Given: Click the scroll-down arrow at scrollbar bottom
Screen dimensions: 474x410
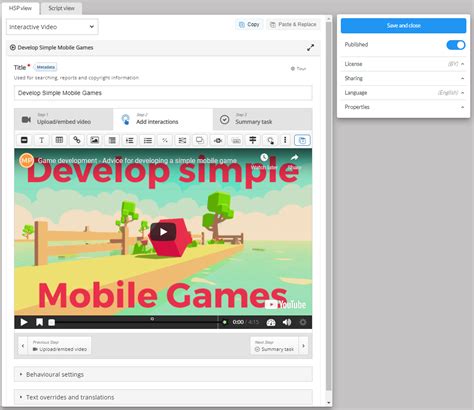Looking at the screenshot, I should 329,403.
